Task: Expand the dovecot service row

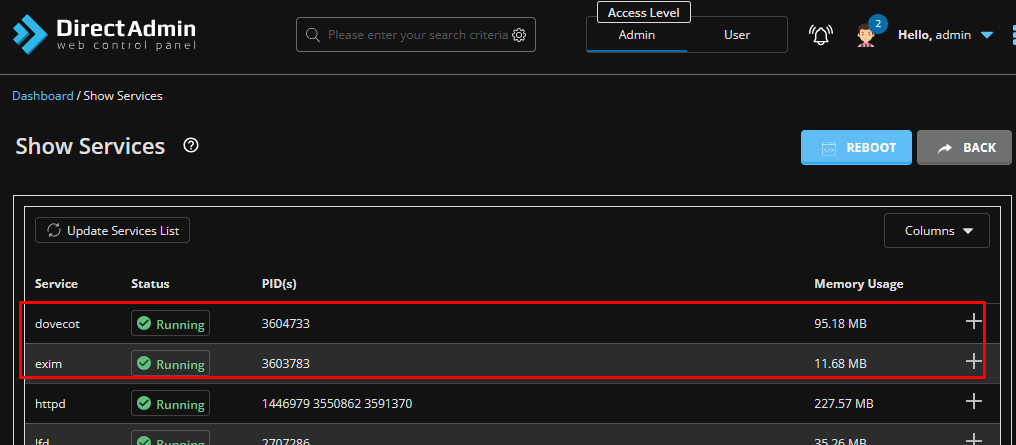Action: click(973, 322)
